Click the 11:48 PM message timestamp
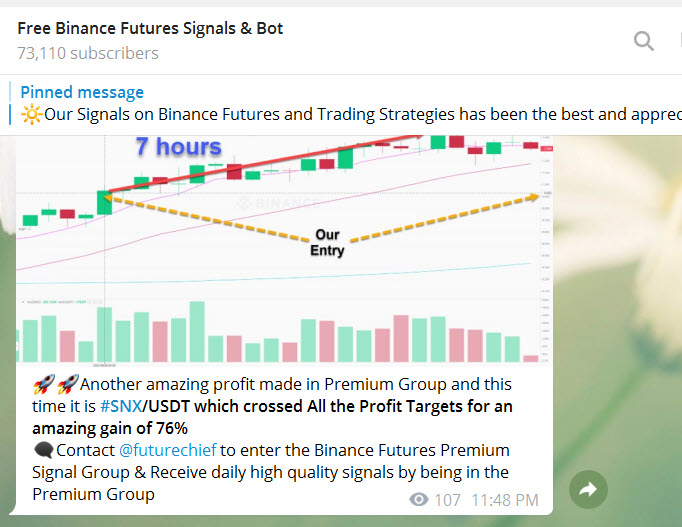Screen dimensions: 682x527 504,500
